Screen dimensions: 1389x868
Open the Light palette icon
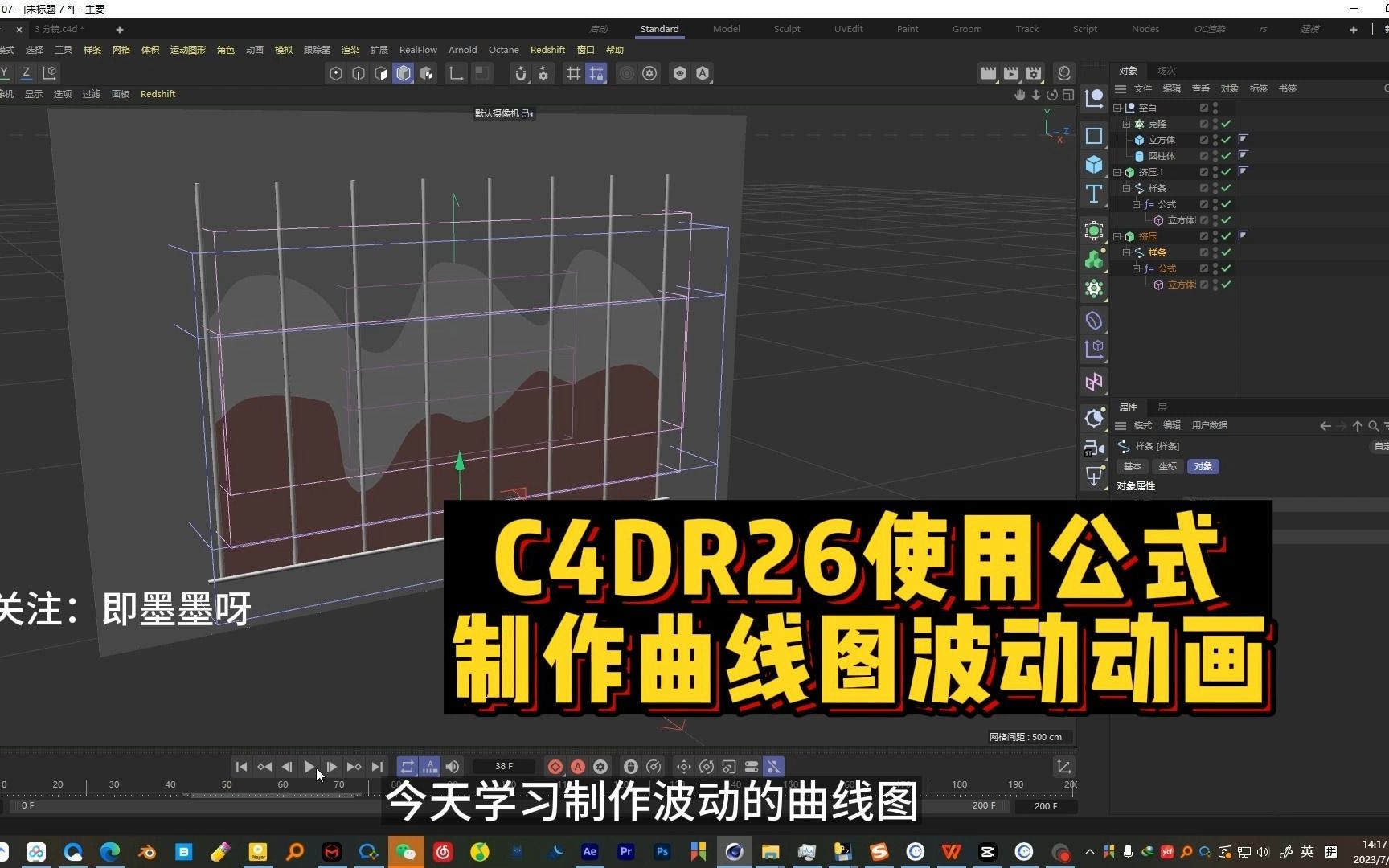[1094, 477]
